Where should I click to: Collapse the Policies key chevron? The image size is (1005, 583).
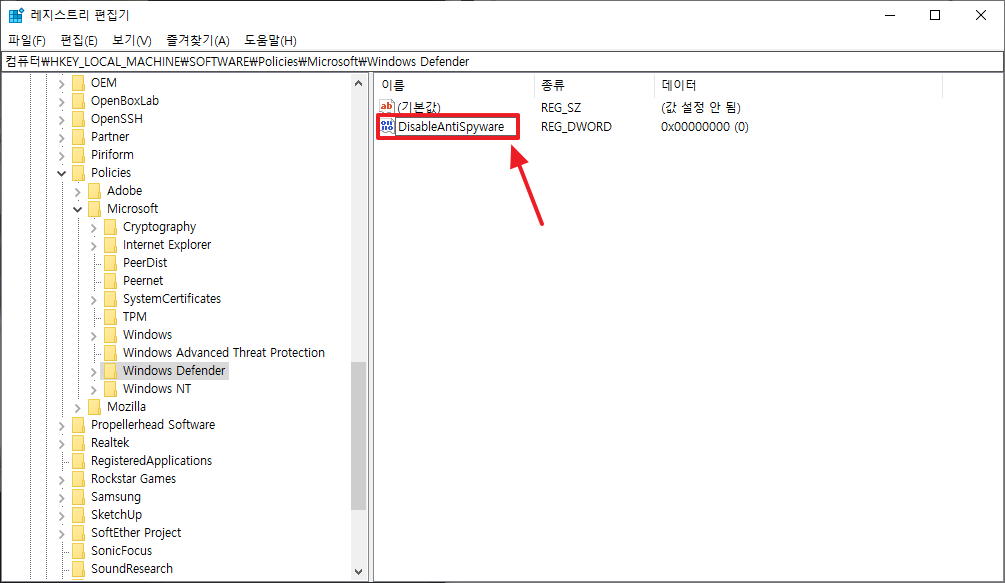tap(61, 172)
